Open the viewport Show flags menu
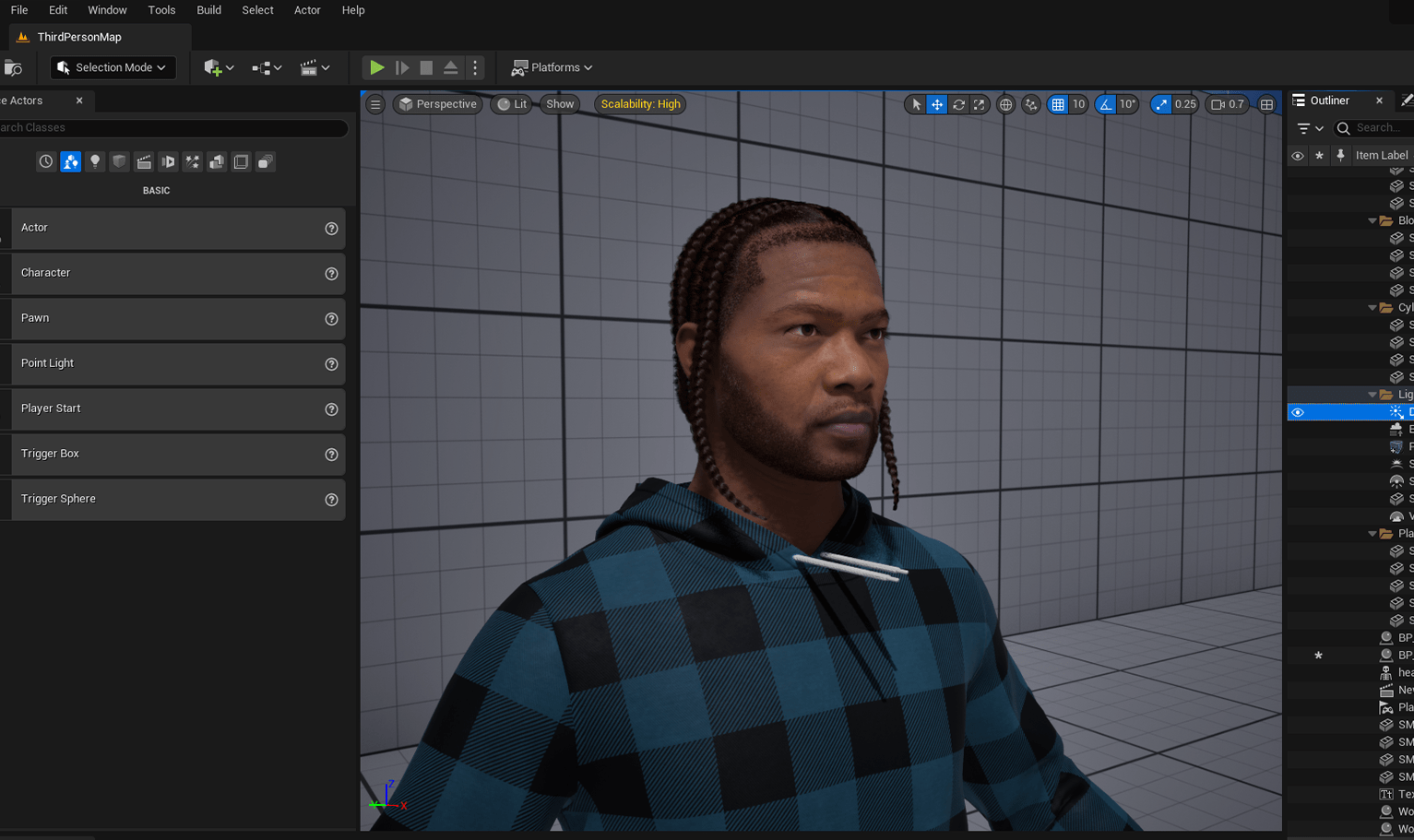 [560, 104]
